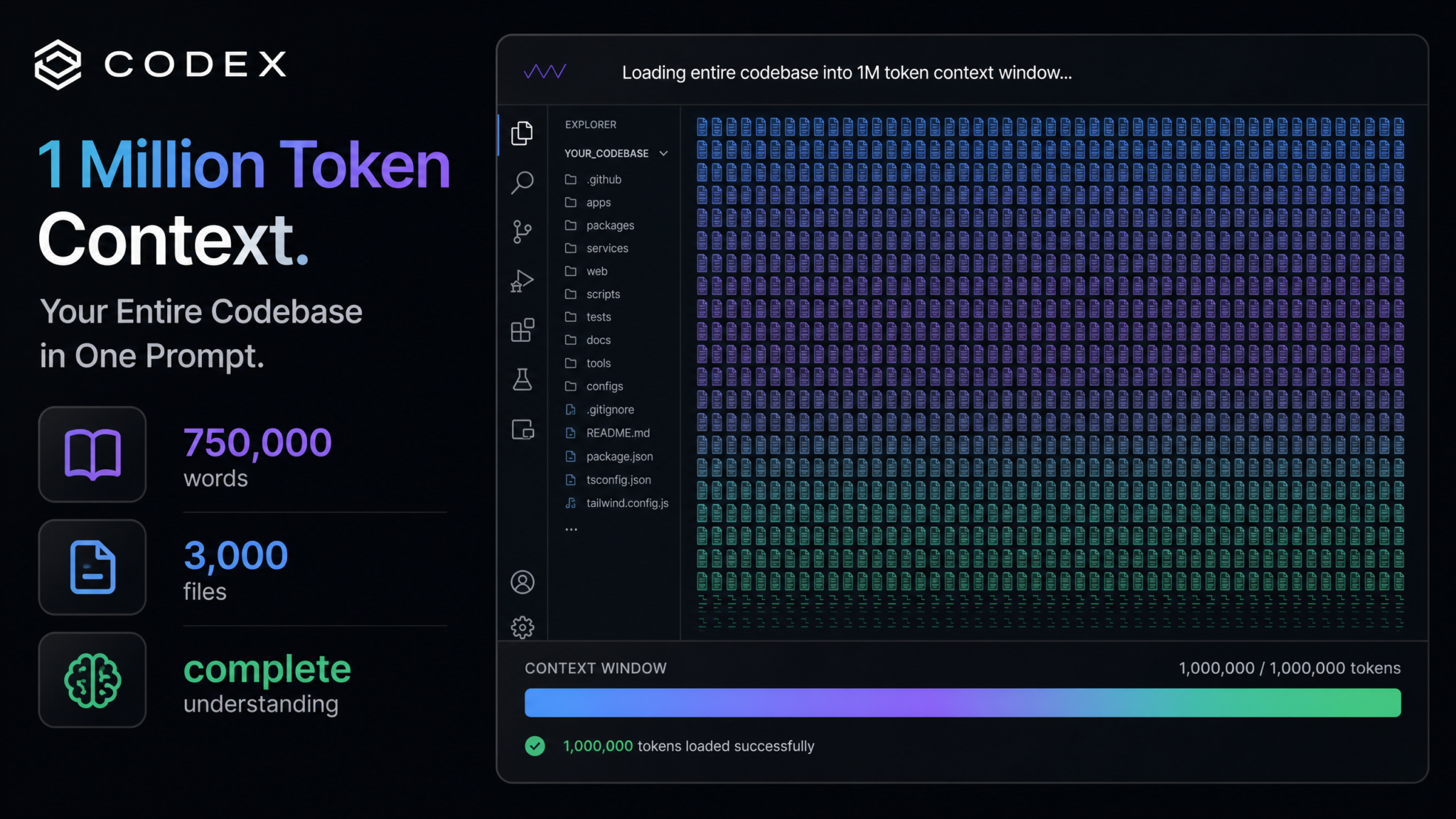The height and width of the screenshot is (819, 1456).
Task: Open Source Control branch icon
Action: [x=522, y=232]
